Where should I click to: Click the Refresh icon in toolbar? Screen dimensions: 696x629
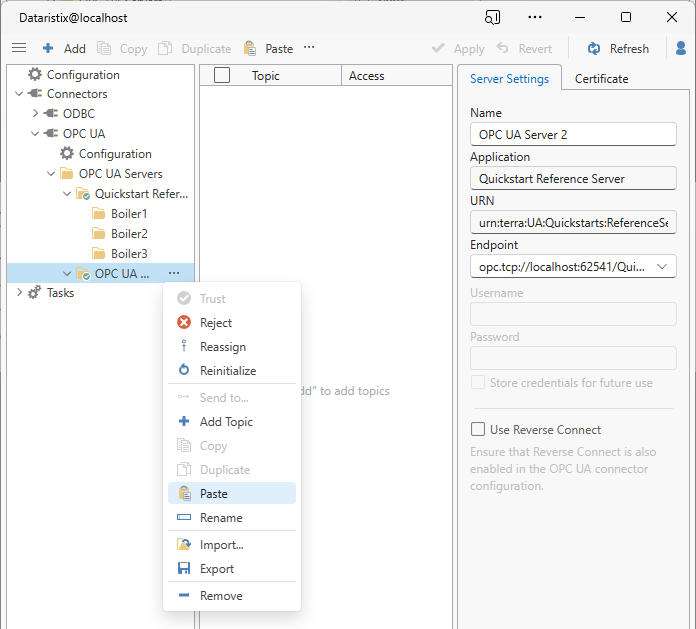594,48
